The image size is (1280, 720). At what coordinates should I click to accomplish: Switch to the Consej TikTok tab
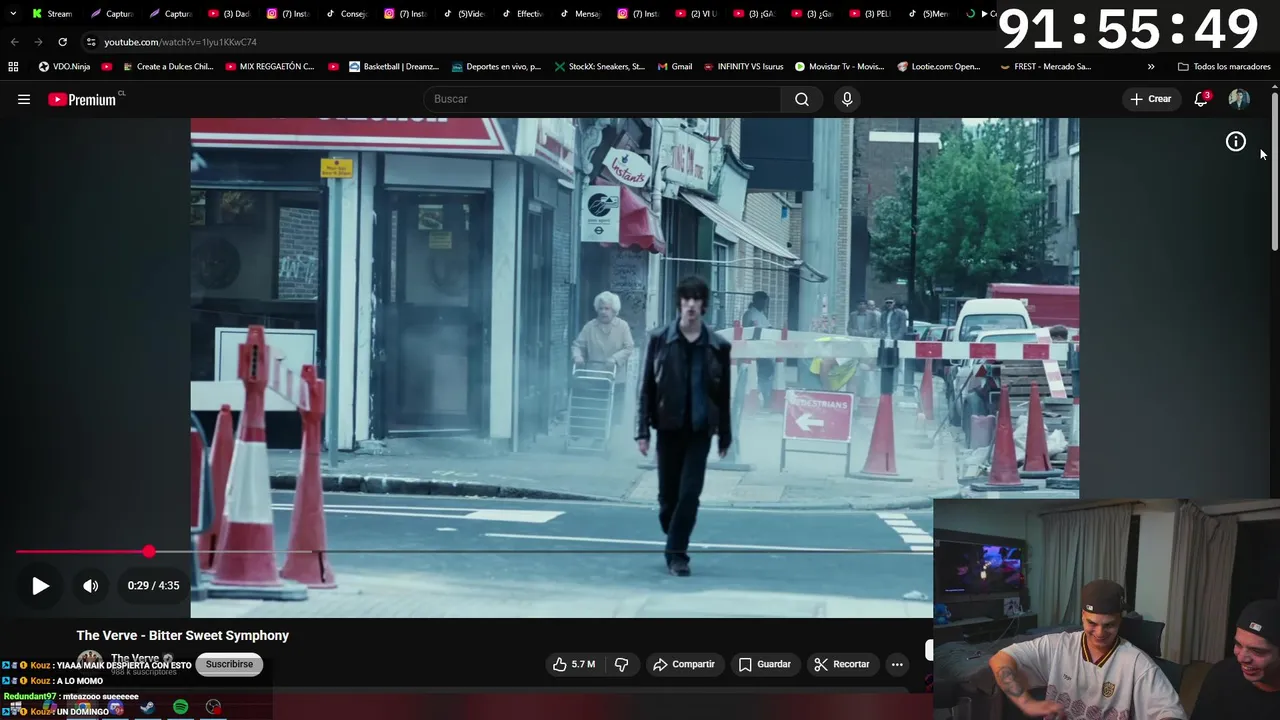point(345,14)
